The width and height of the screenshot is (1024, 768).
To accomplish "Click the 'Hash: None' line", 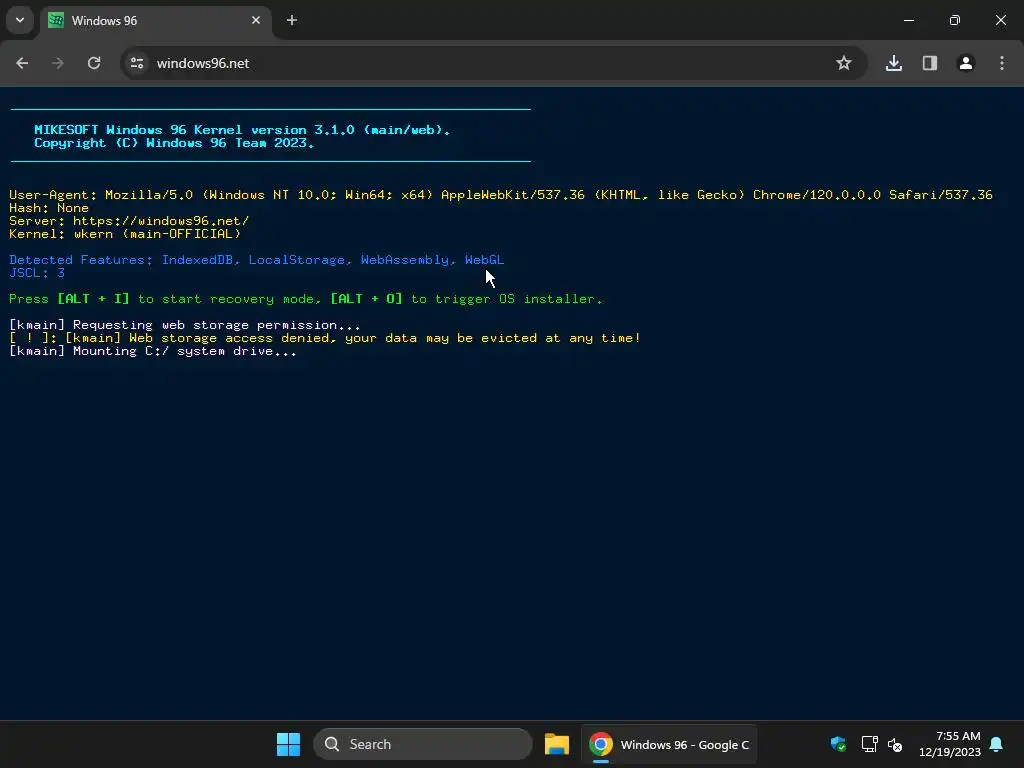I will coord(49,208).
